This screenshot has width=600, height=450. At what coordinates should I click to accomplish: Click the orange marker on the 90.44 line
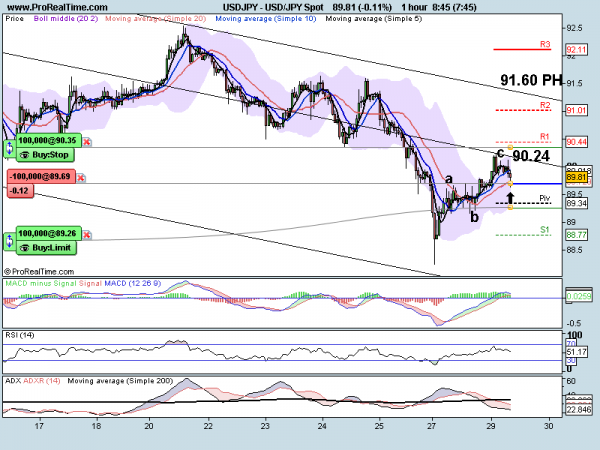tap(511, 148)
